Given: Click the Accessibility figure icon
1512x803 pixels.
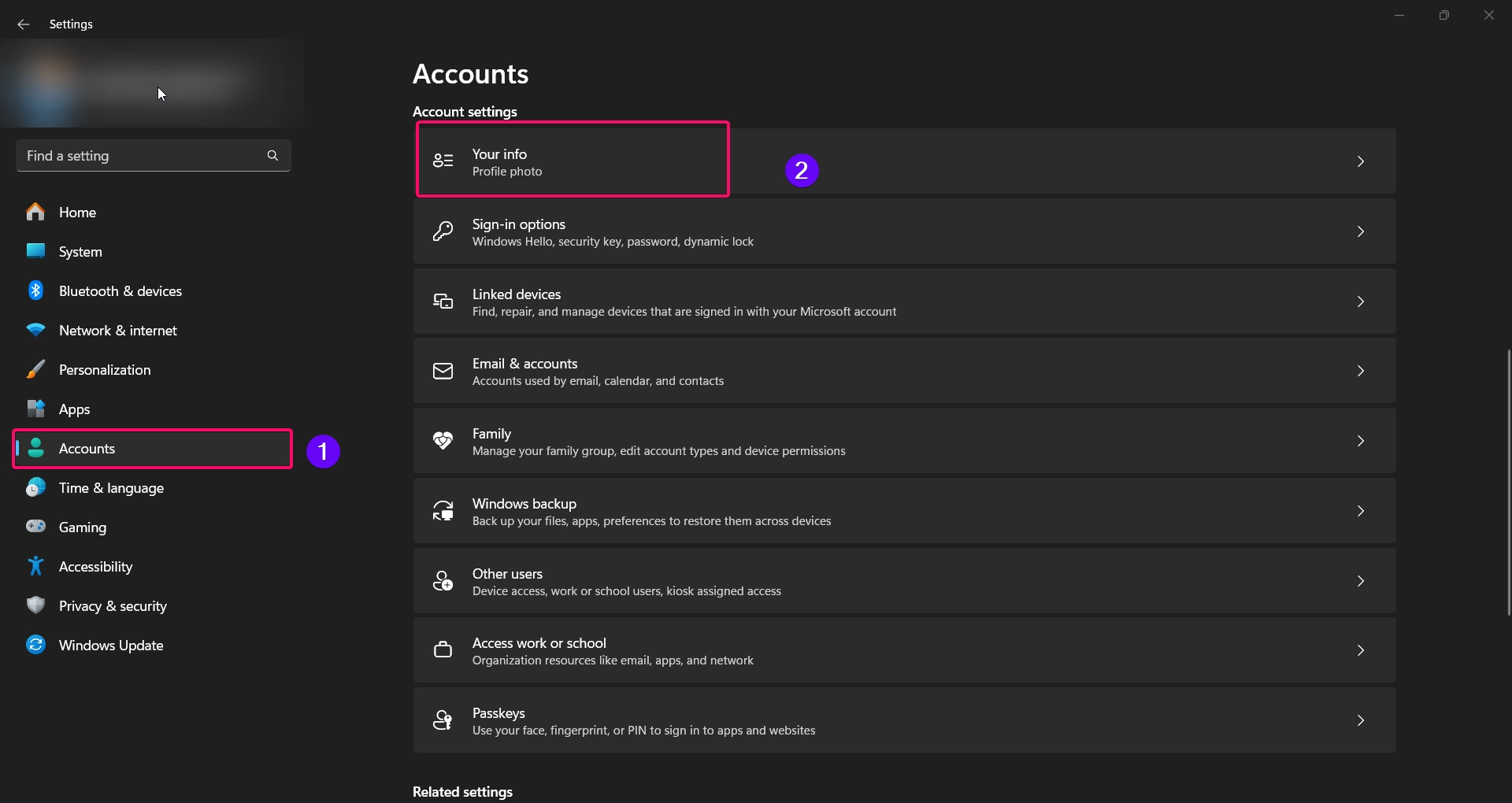Looking at the screenshot, I should [x=35, y=566].
